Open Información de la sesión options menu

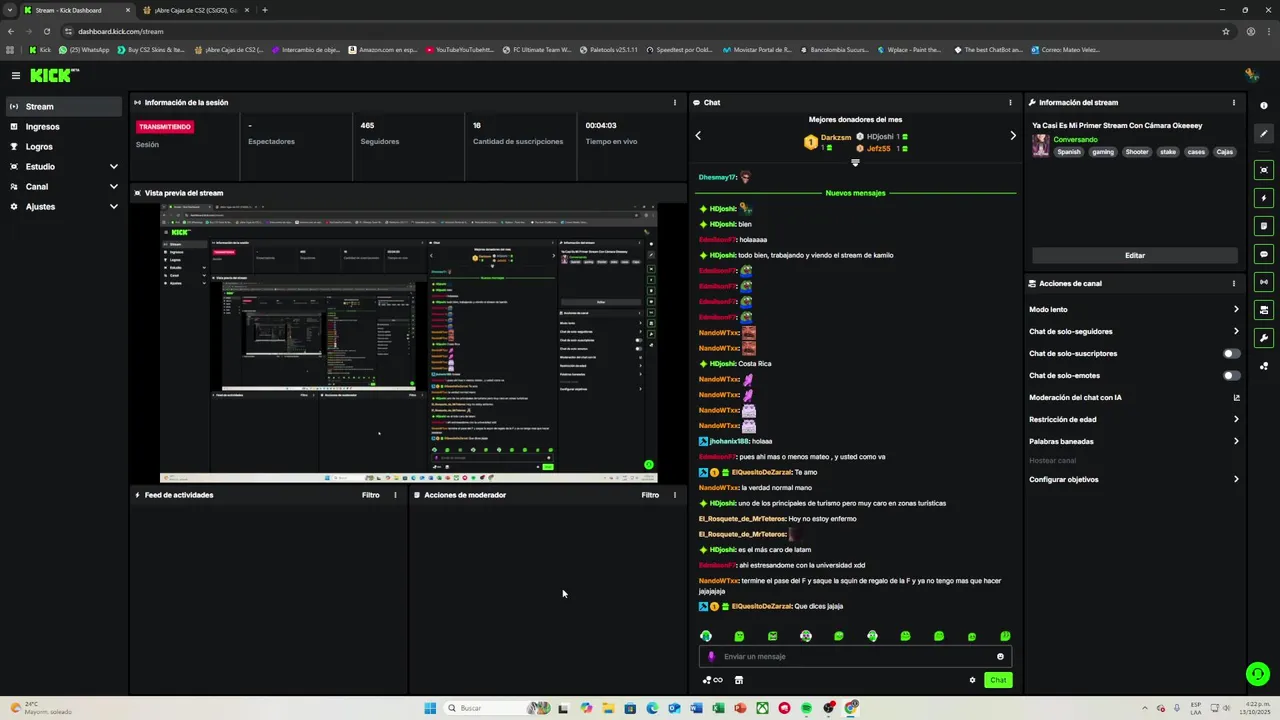click(675, 102)
